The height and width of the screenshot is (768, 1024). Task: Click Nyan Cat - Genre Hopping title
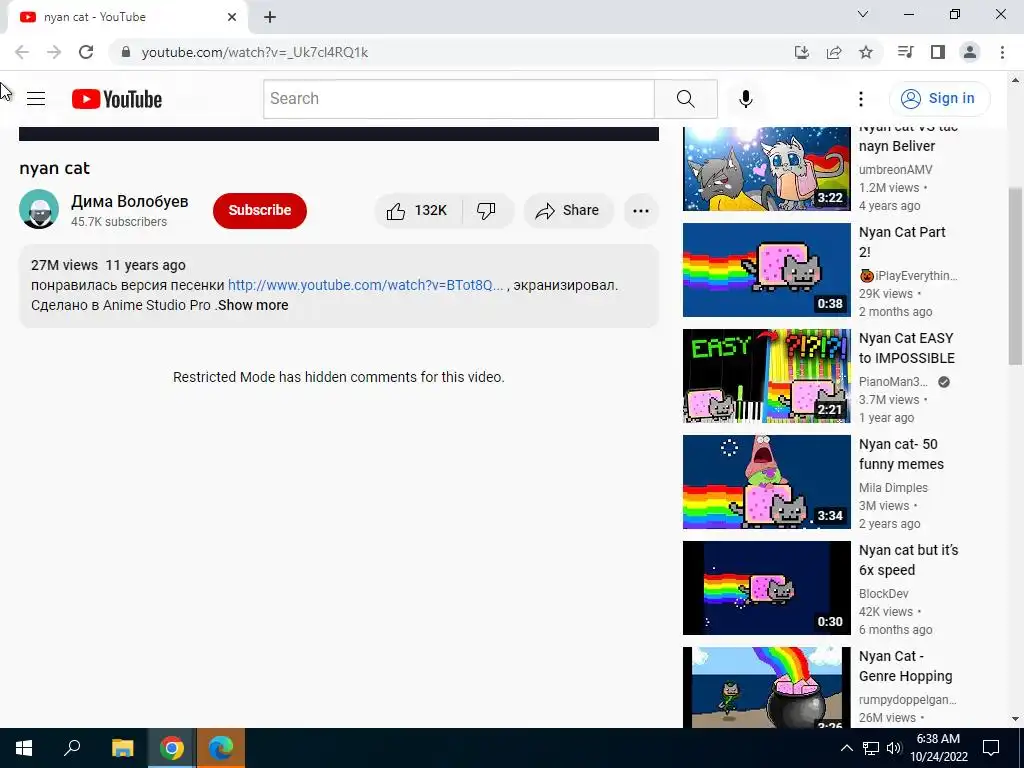coord(905,666)
